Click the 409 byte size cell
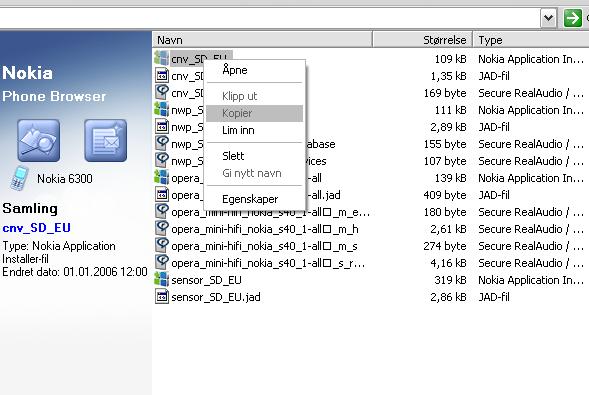Viewport: 589px width, 395px height. pos(445,195)
